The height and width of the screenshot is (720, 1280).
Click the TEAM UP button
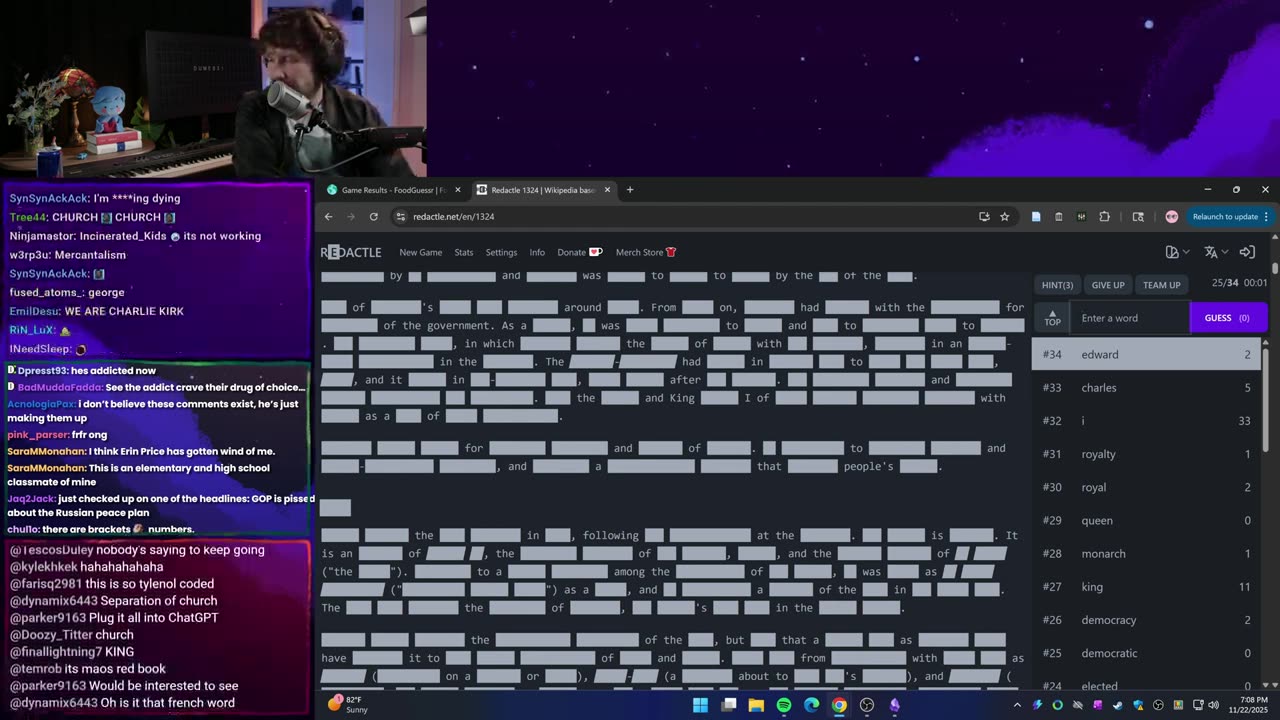1162,285
